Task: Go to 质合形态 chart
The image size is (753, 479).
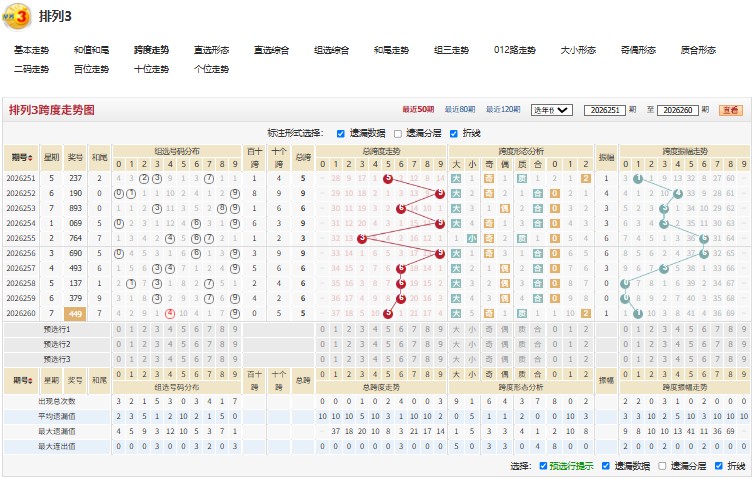Action: click(x=698, y=50)
